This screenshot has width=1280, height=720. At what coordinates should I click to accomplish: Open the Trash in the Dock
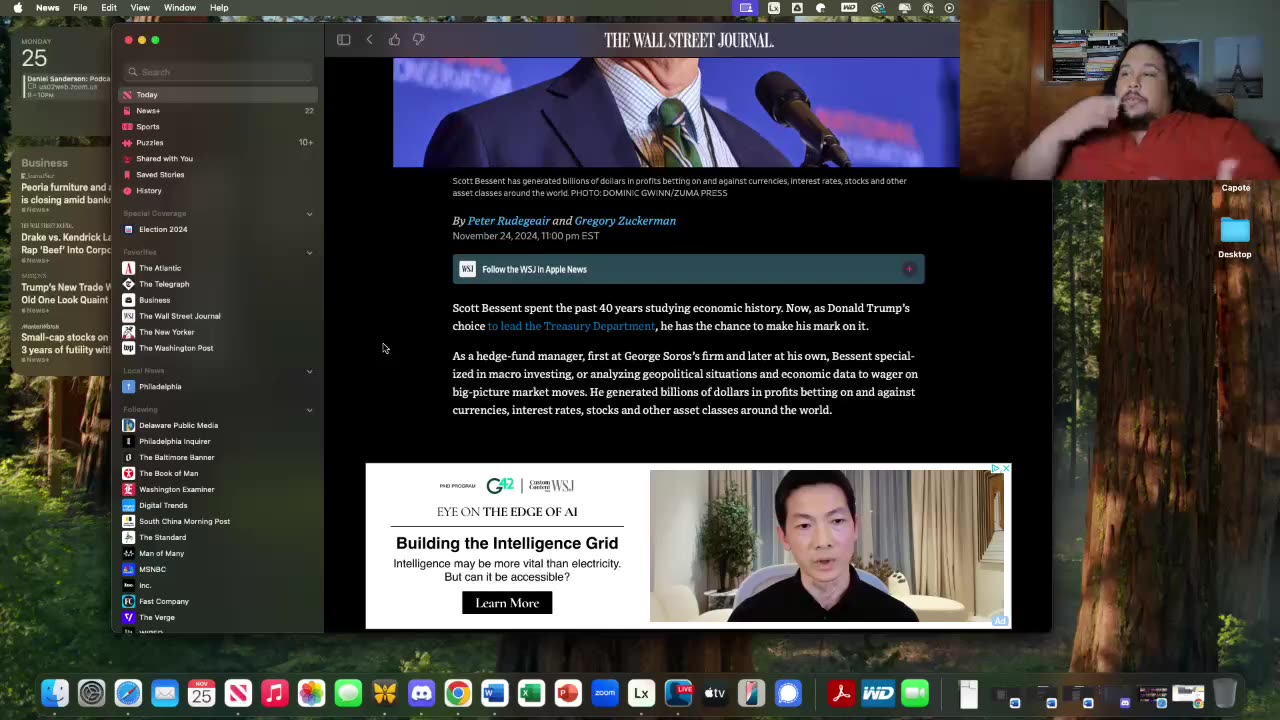(x=1225, y=693)
